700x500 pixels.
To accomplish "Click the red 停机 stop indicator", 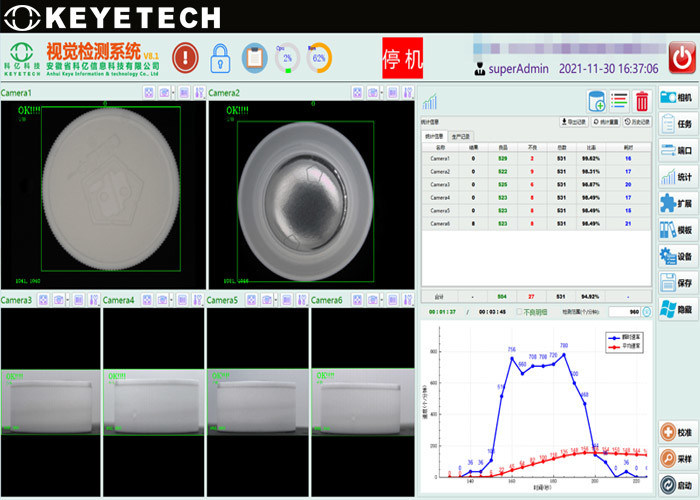I will point(400,58).
